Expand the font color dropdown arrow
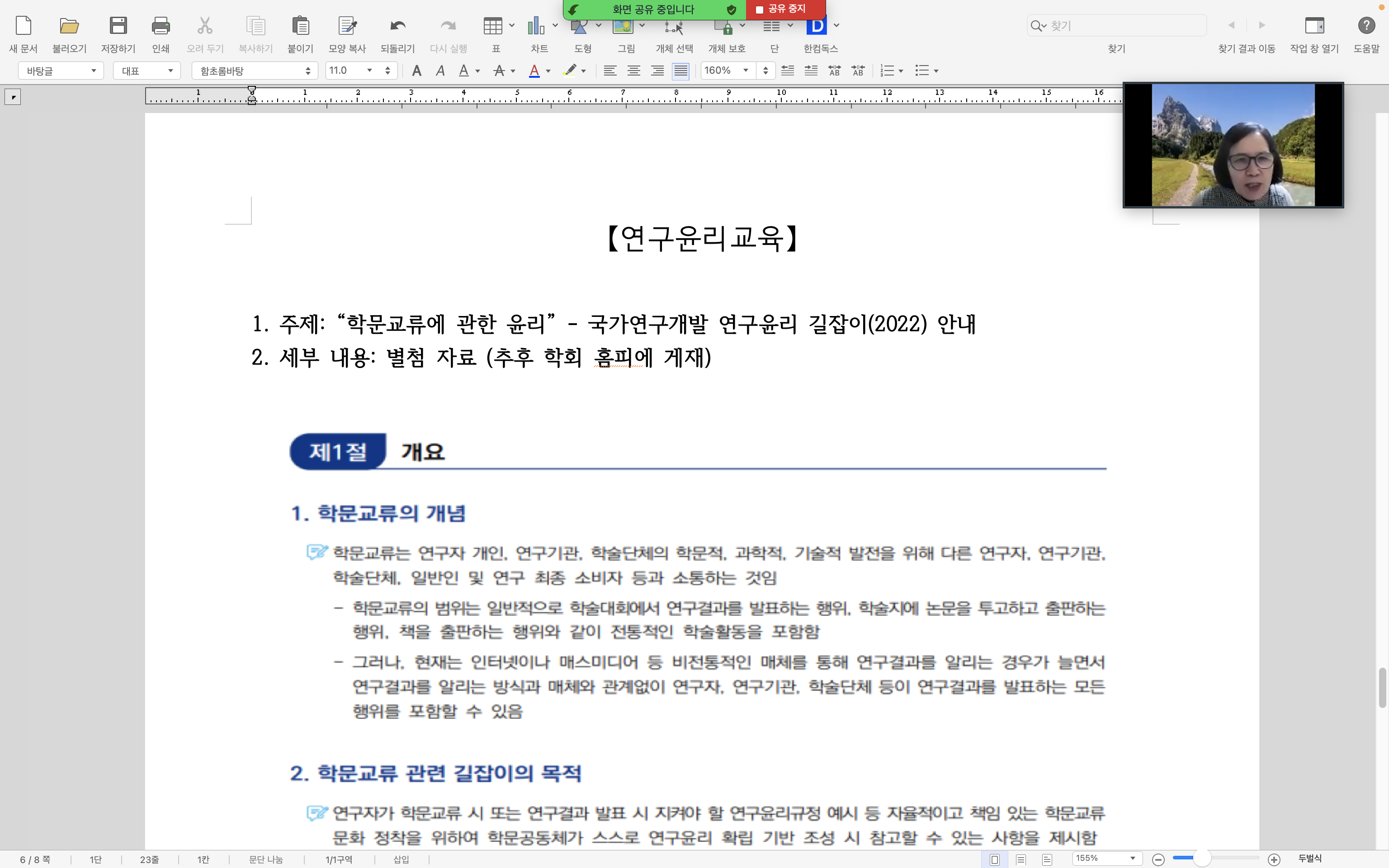Viewport: 1389px width, 868px height. click(548, 71)
